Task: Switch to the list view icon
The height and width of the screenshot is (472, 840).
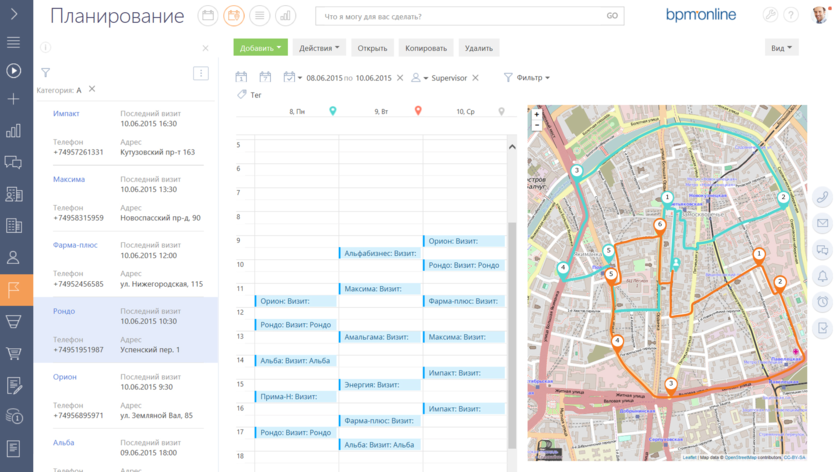Action: (260, 16)
